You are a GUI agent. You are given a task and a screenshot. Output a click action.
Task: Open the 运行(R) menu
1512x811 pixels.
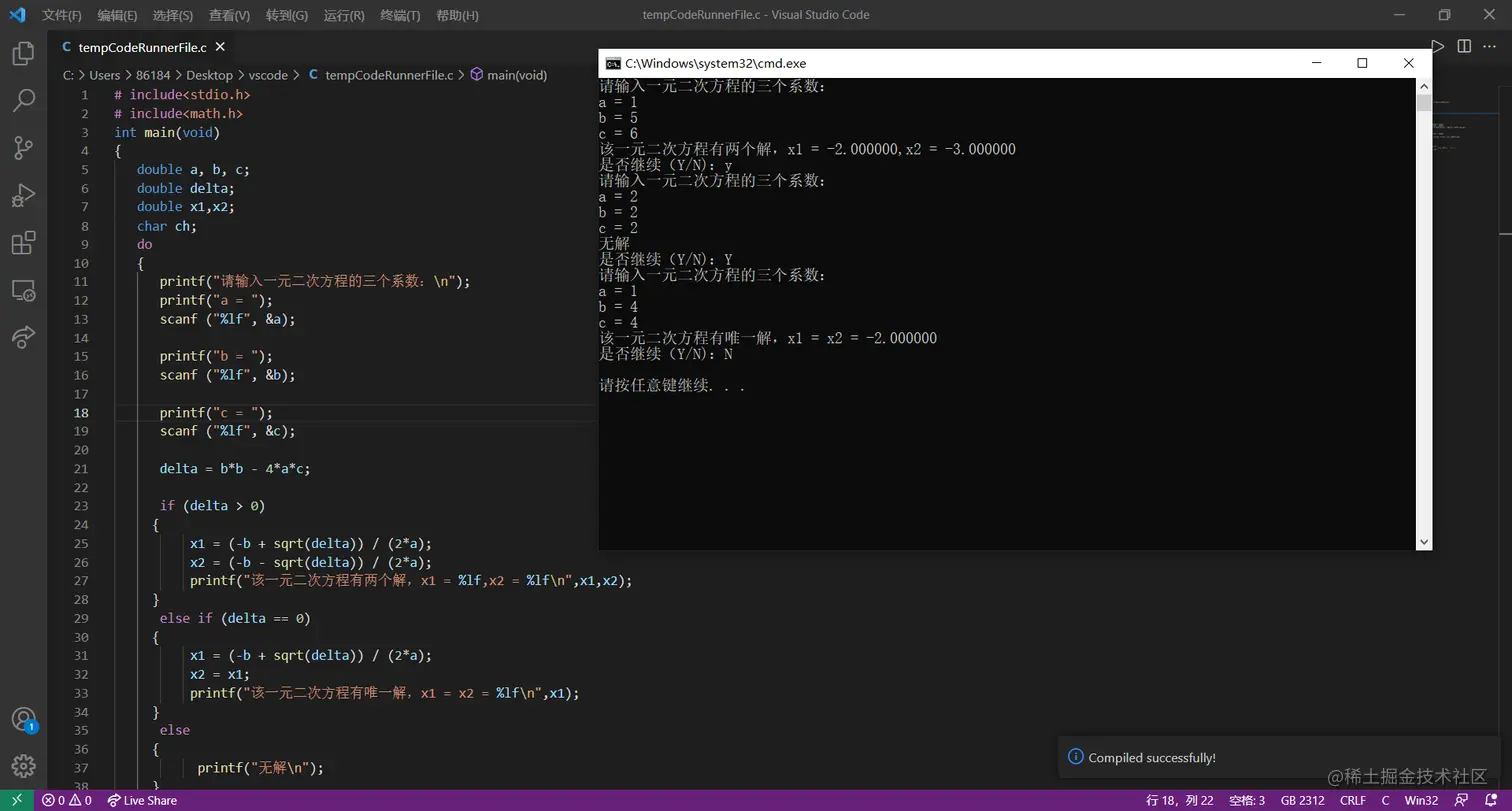344,15
